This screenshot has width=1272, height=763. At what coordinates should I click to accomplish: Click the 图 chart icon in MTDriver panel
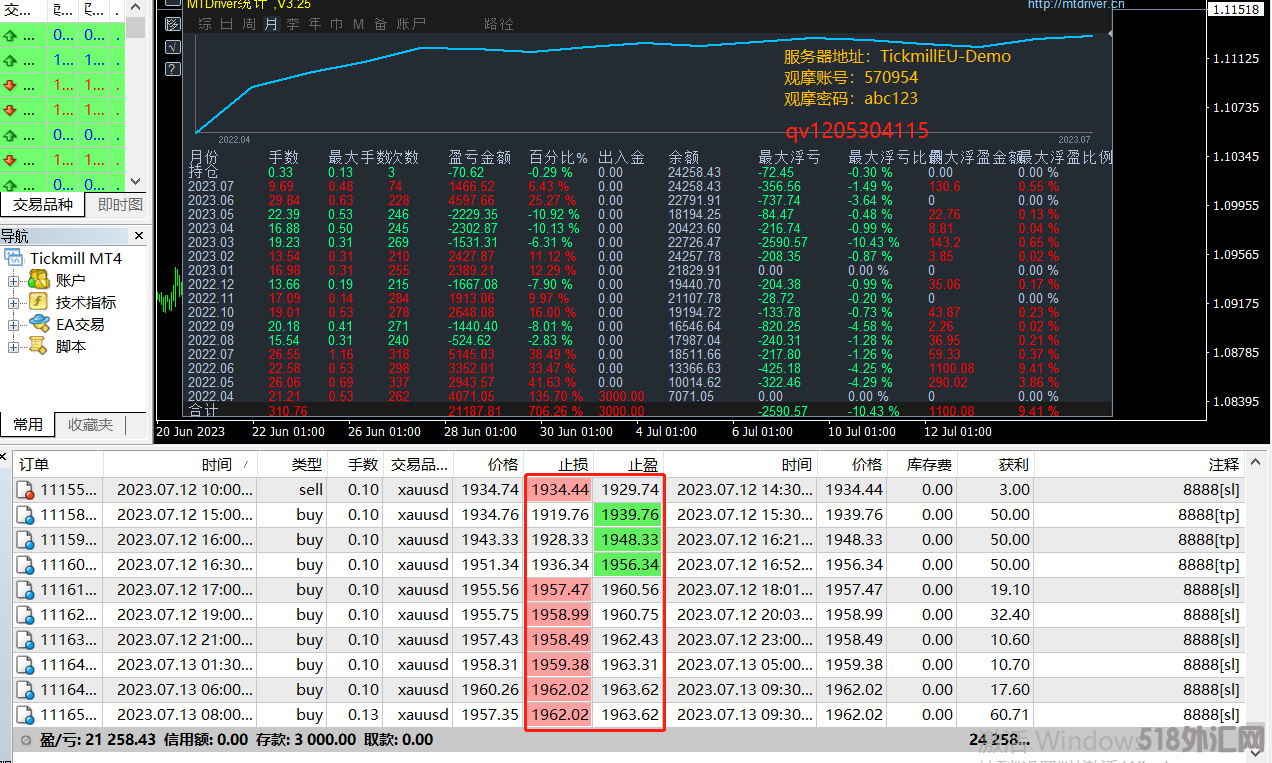(x=172, y=24)
